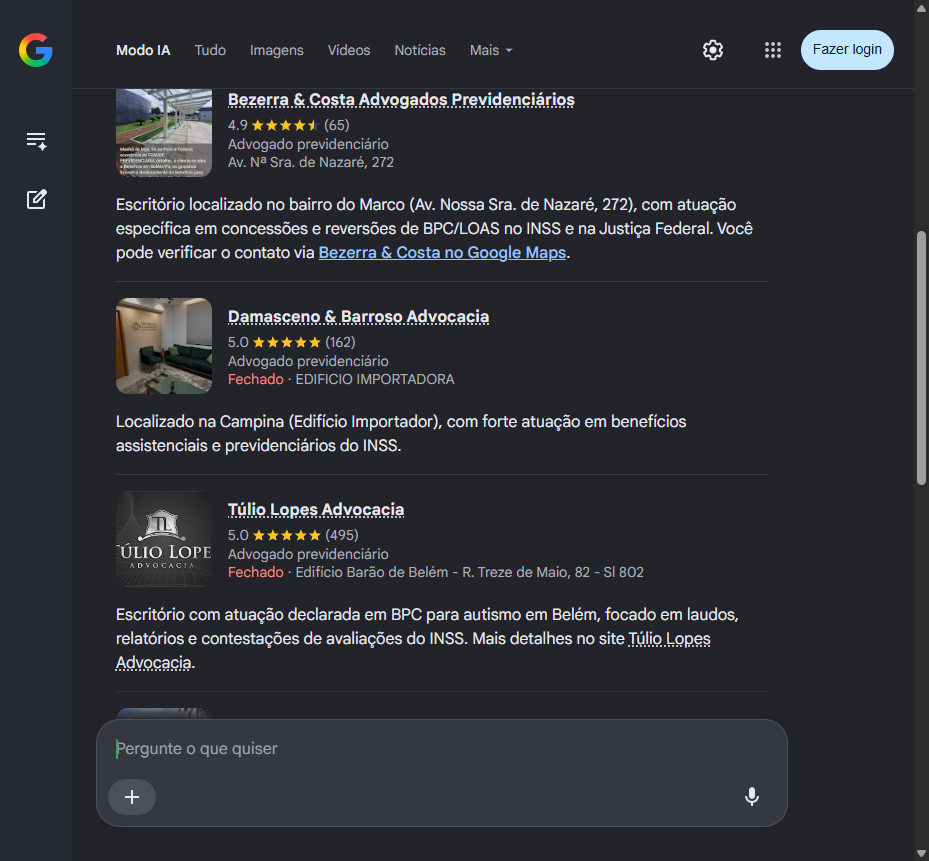Start a new search with the edit icon
The image size is (929, 861).
pyautogui.click(x=36, y=199)
